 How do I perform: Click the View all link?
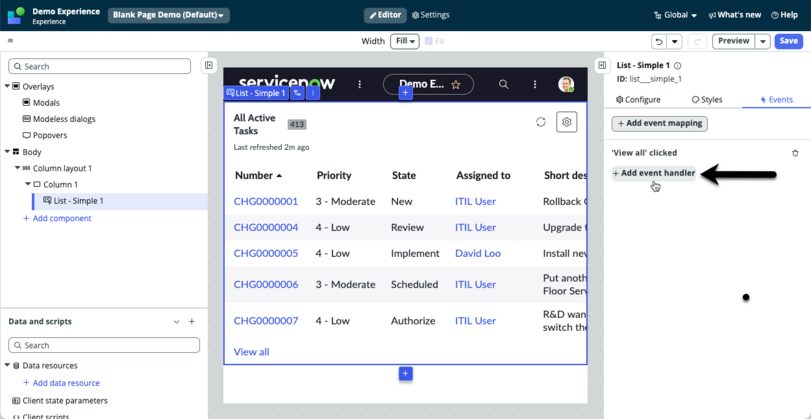tap(251, 352)
